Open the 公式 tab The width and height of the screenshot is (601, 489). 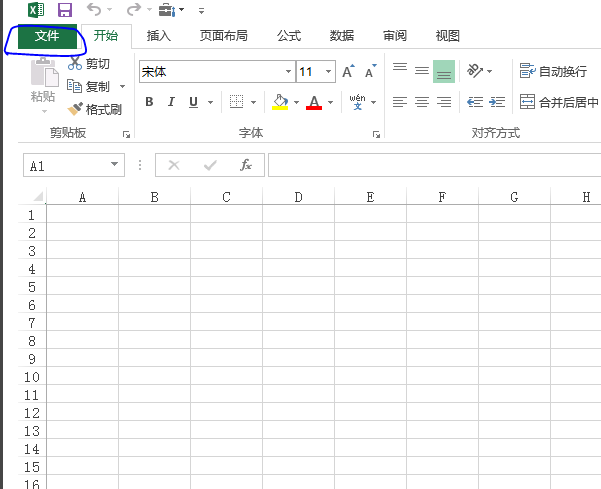pyautogui.click(x=289, y=36)
